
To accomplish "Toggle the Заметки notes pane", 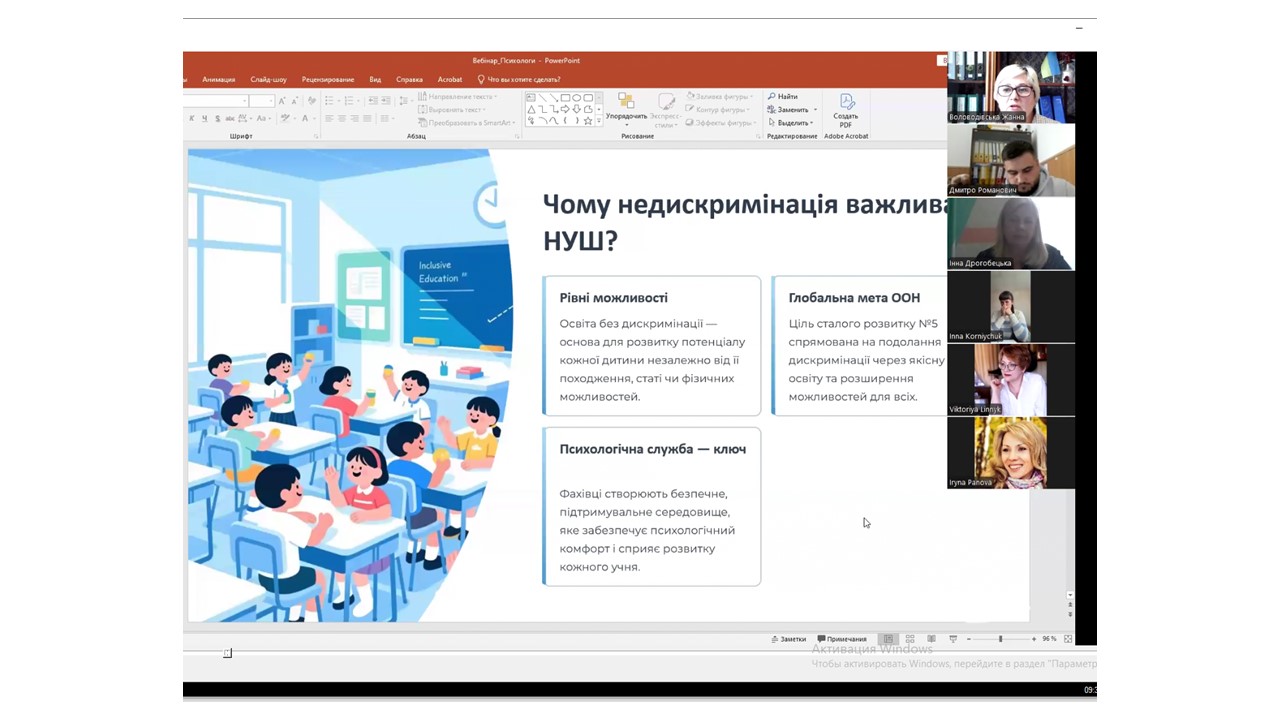I will pyautogui.click(x=788, y=639).
